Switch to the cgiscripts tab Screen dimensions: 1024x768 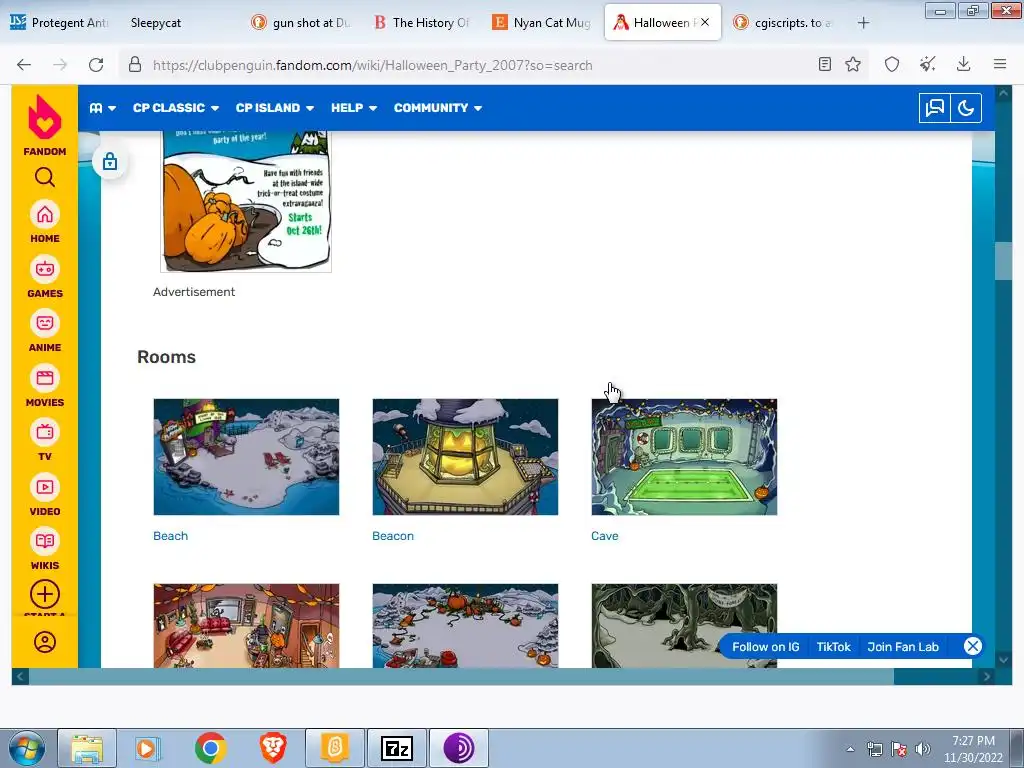[783, 23]
